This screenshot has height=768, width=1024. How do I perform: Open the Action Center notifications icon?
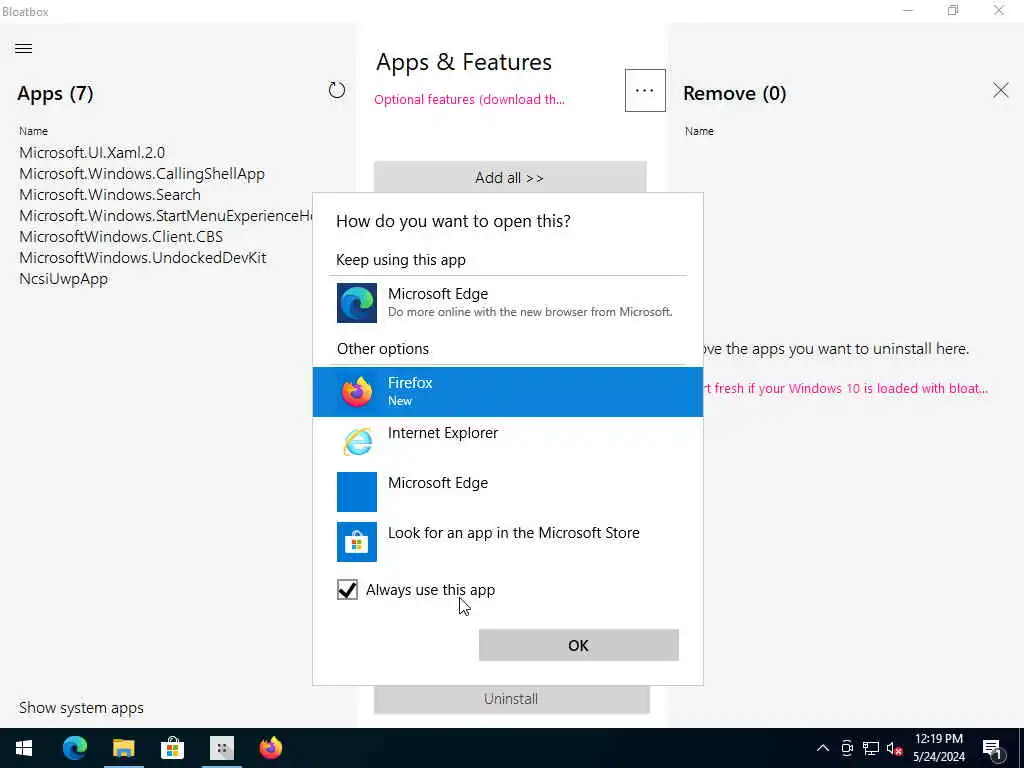click(993, 748)
